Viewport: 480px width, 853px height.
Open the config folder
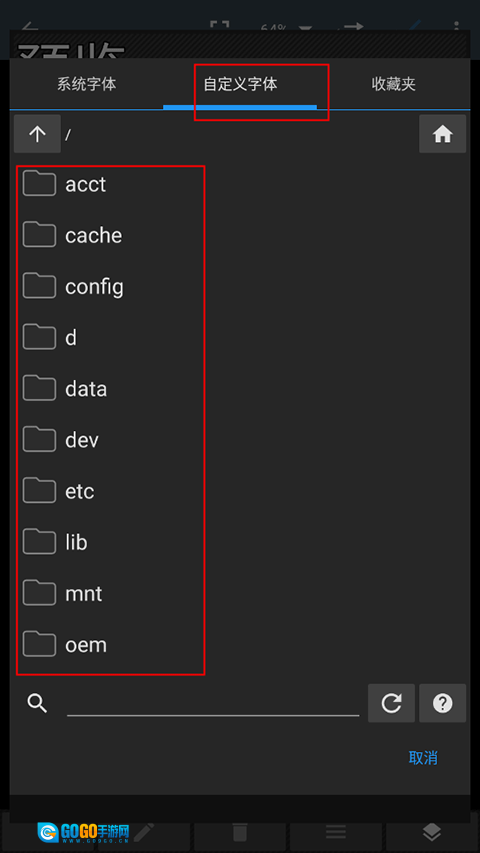click(111, 286)
